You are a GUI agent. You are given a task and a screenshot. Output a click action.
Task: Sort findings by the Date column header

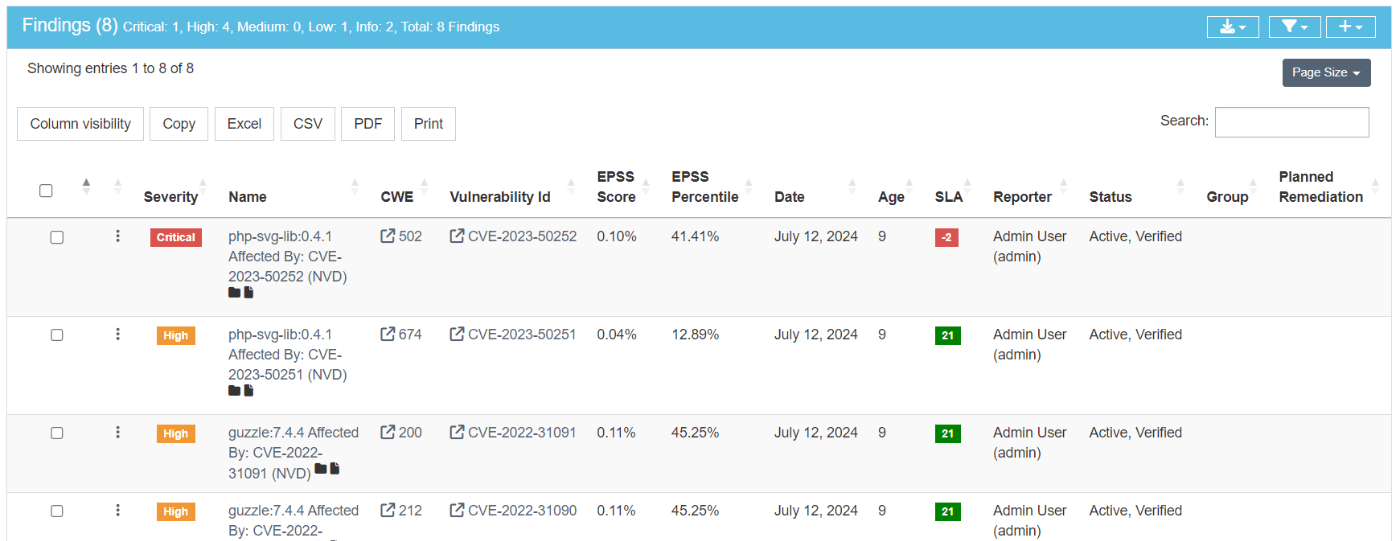[x=789, y=197]
